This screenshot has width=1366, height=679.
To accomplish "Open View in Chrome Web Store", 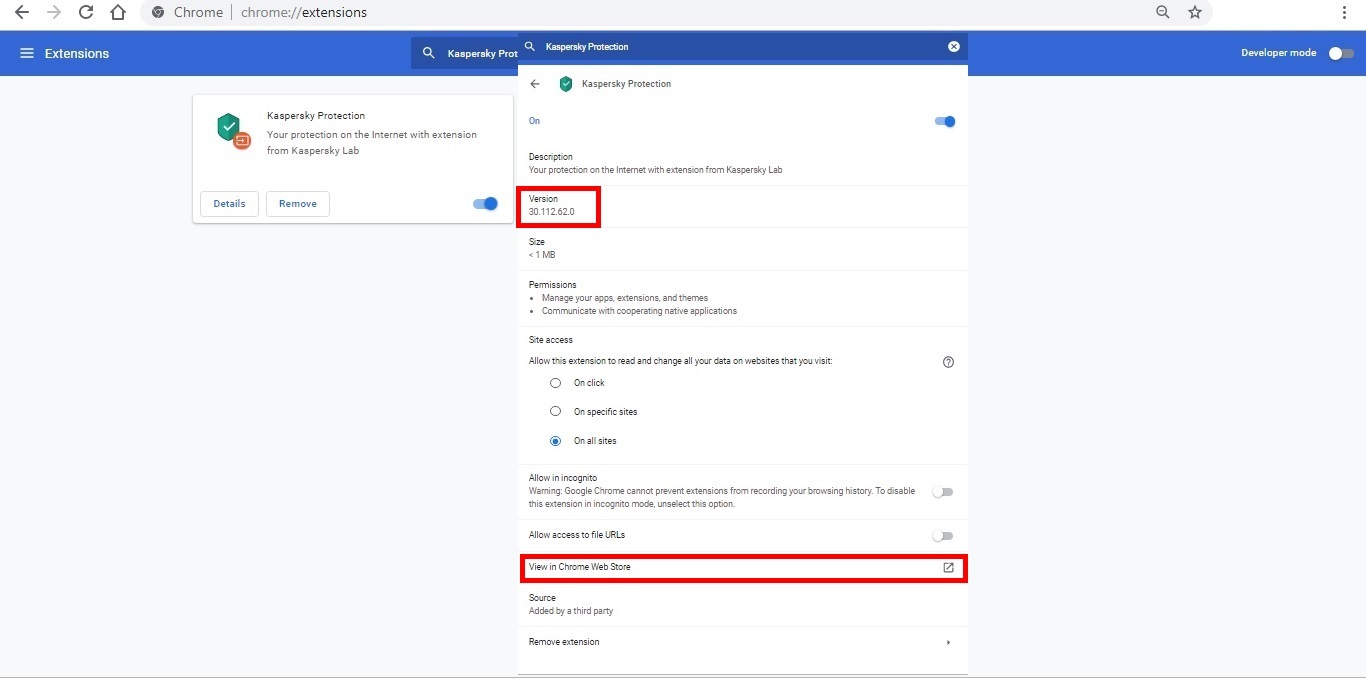I will click(x=742, y=568).
